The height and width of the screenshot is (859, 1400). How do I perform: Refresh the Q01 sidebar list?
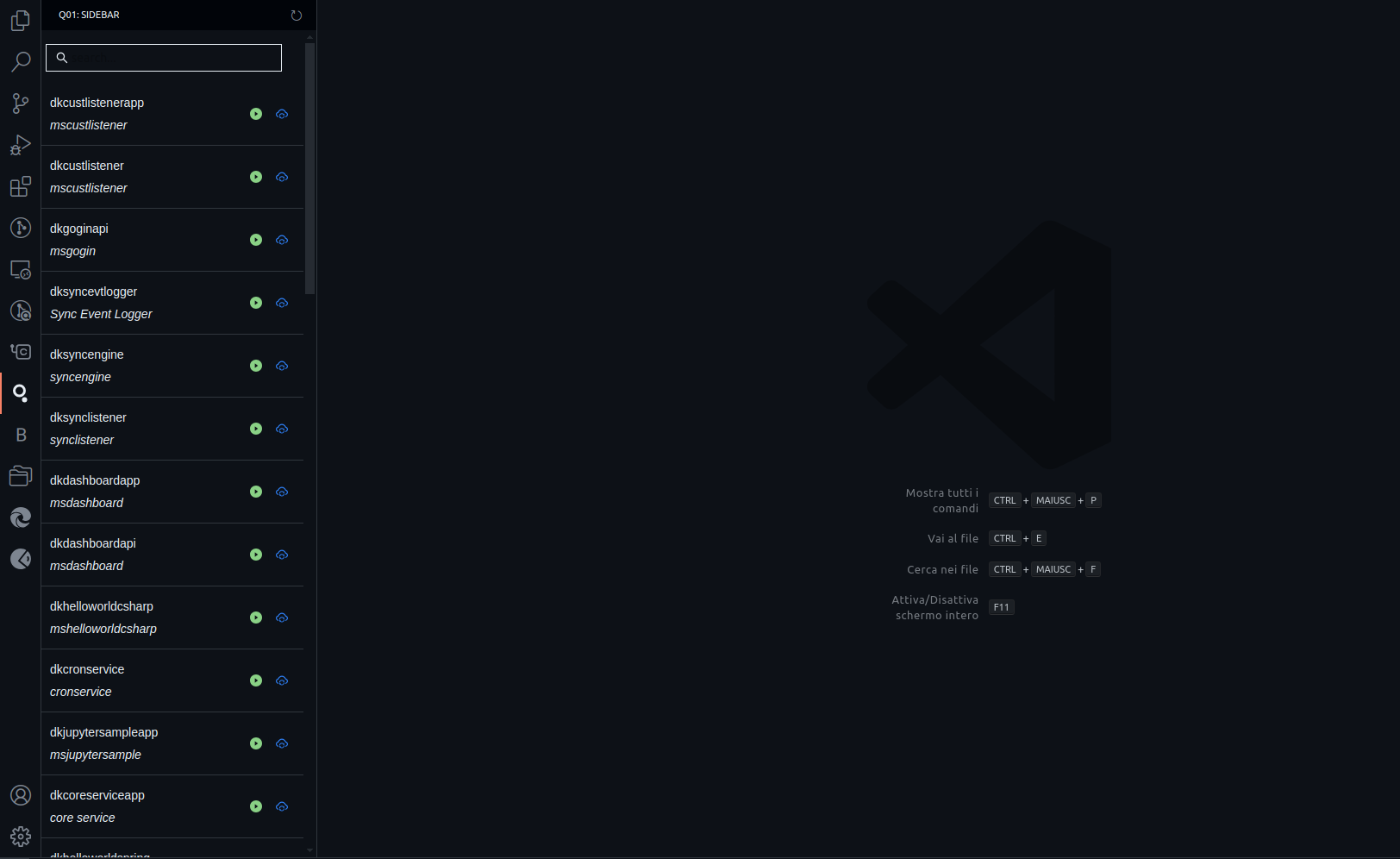click(x=297, y=16)
